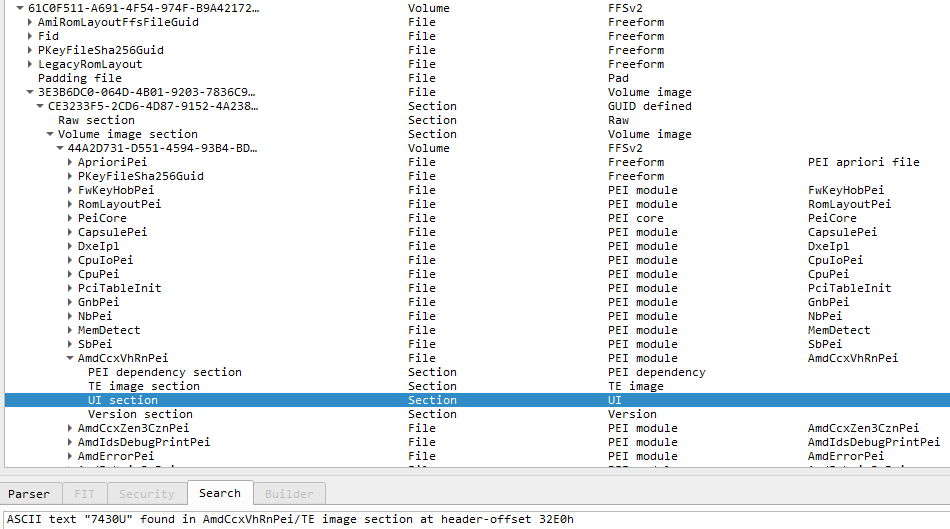Click the MemDetect file row
This screenshot has height=529, width=950.
click(109, 330)
